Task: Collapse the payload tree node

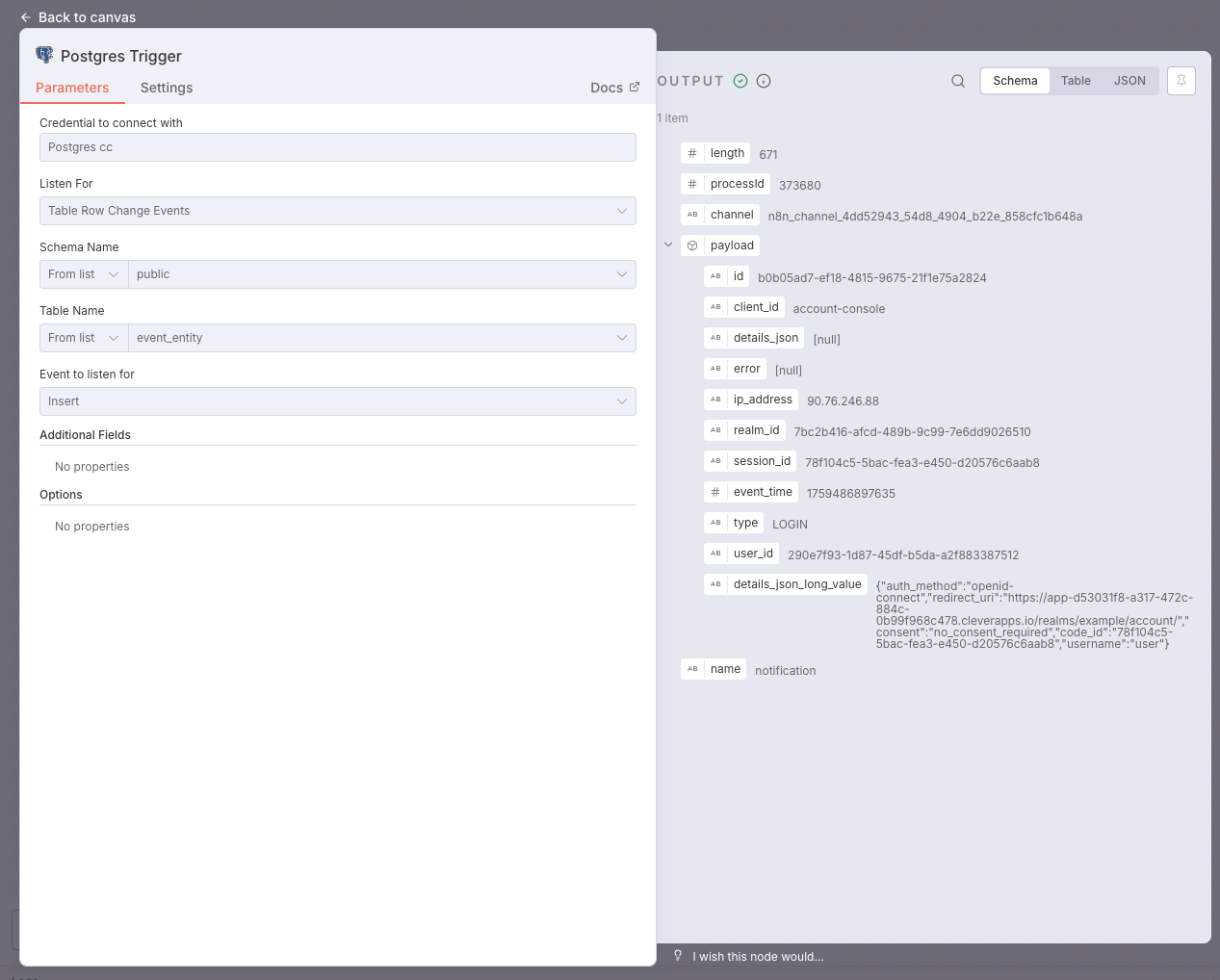Action: point(668,245)
